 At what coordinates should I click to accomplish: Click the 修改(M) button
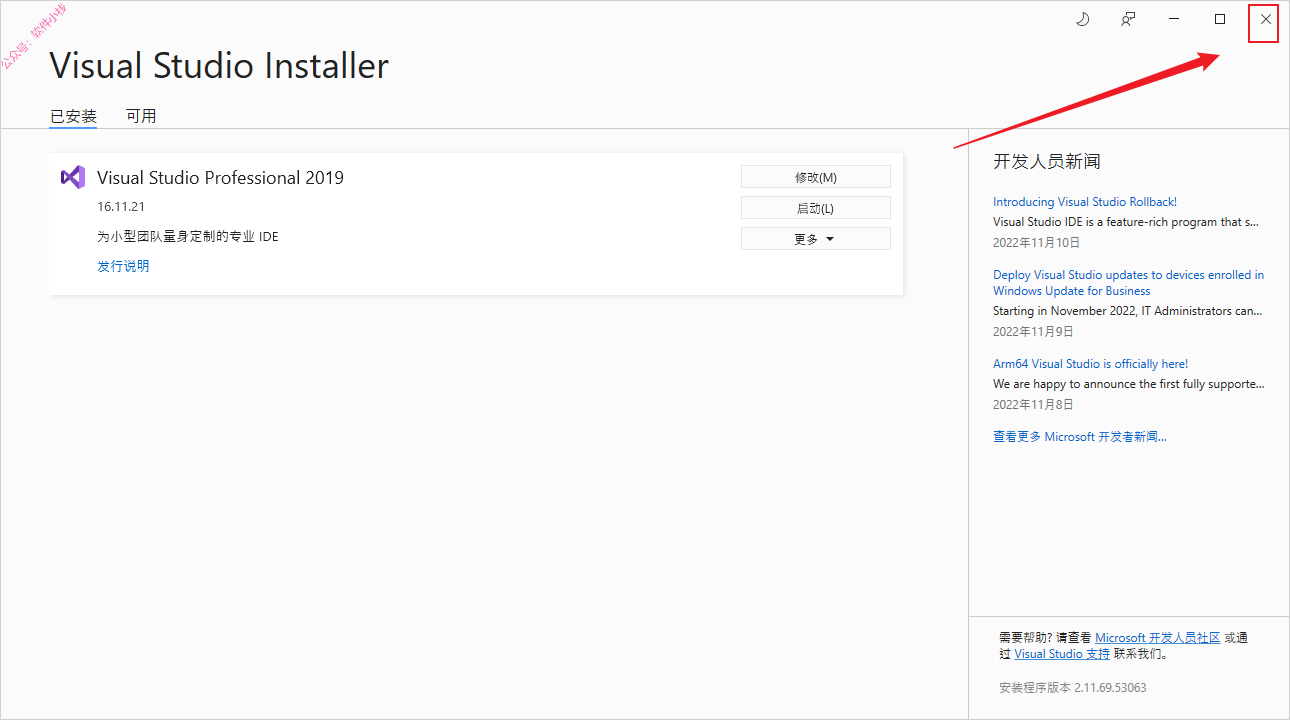pyautogui.click(x=816, y=177)
